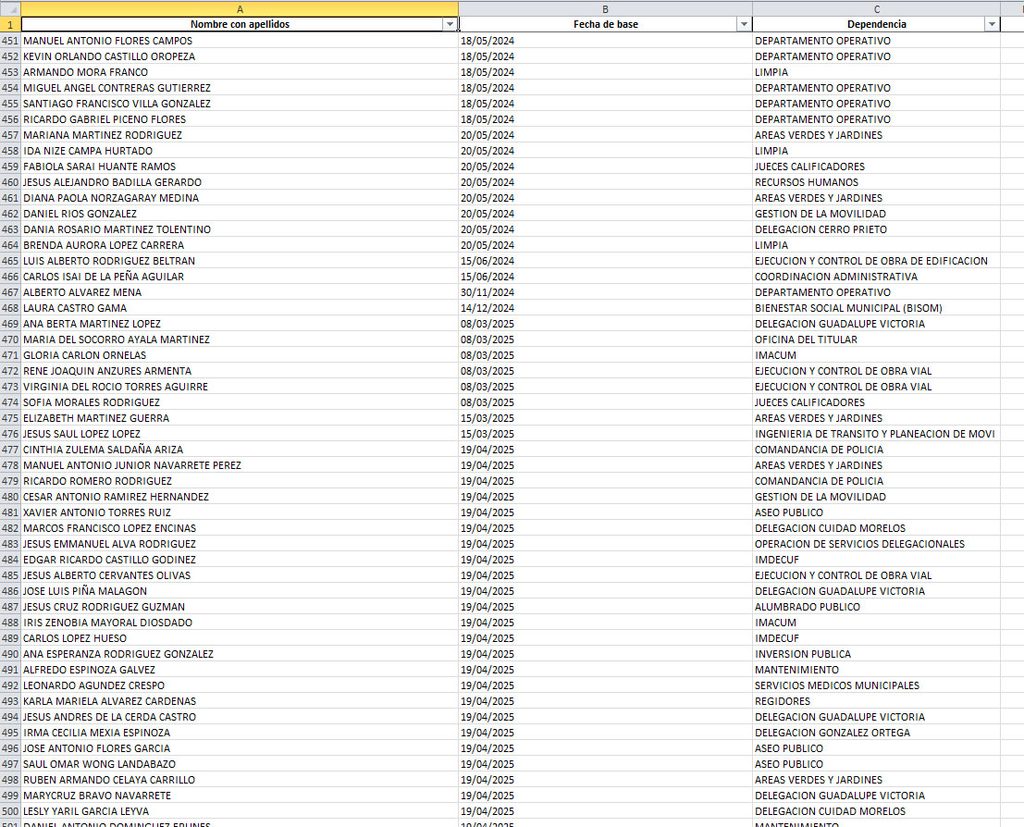The height and width of the screenshot is (827, 1024).
Task: Select cell XAVIER ANTONIO TORRES RUIZ
Action: point(240,513)
